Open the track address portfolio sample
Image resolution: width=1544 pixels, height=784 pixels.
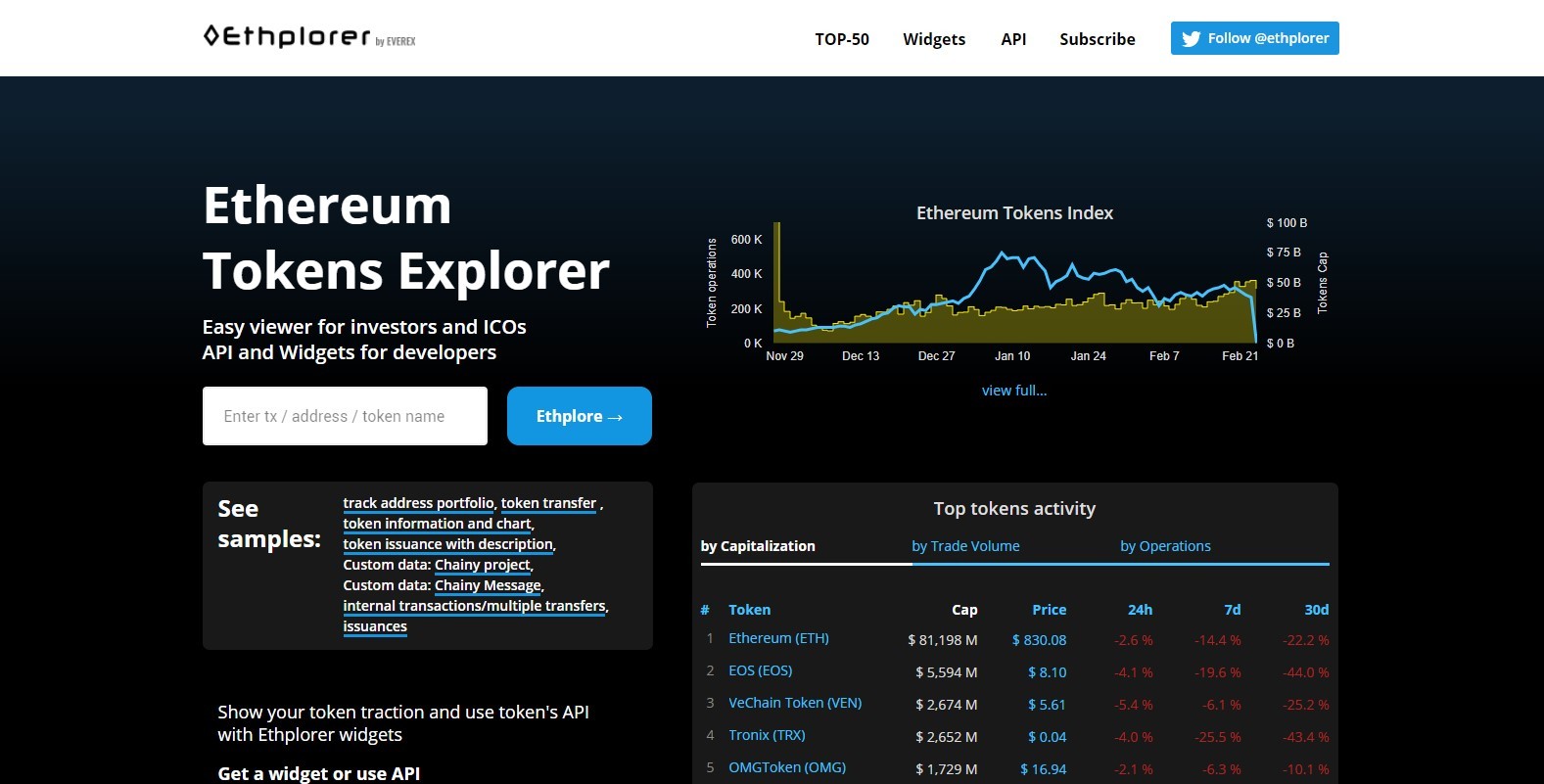418,503
